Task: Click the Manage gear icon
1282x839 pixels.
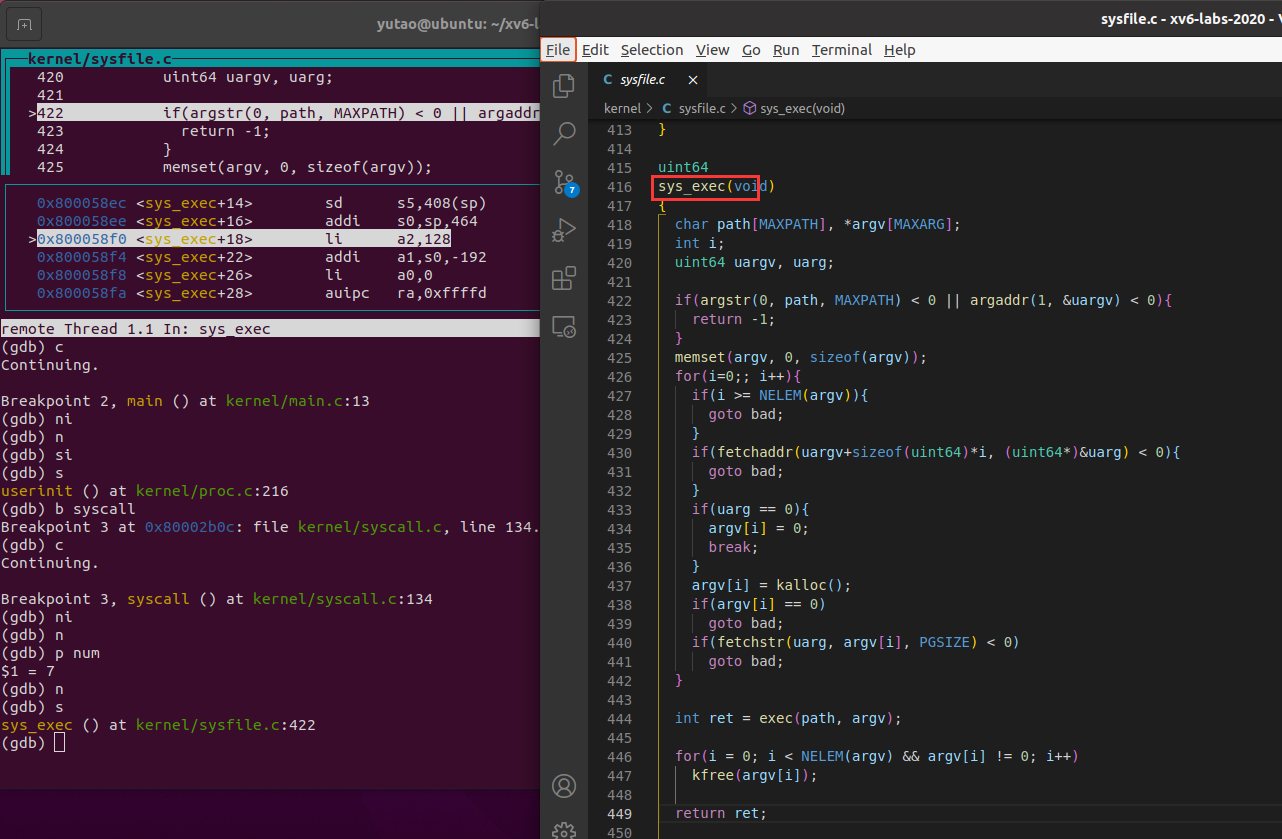Action: click(564, 829)
